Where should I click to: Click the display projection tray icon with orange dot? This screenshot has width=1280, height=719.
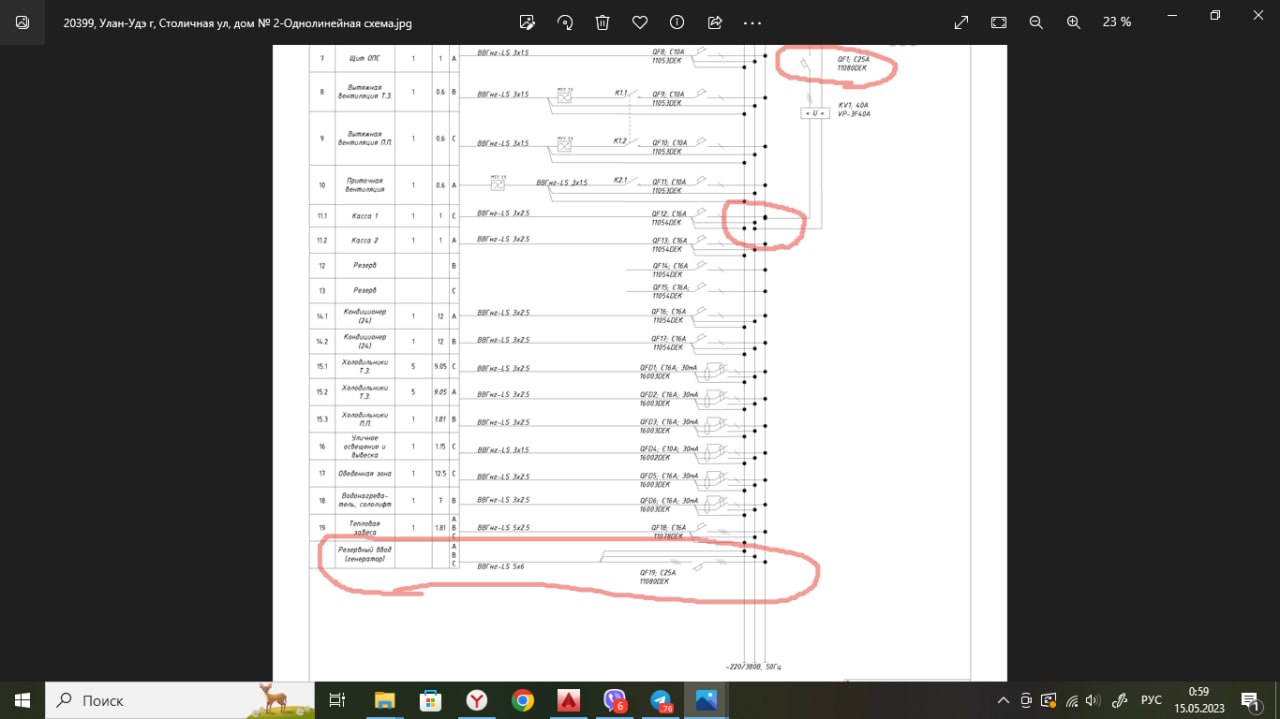(1049, 700)
